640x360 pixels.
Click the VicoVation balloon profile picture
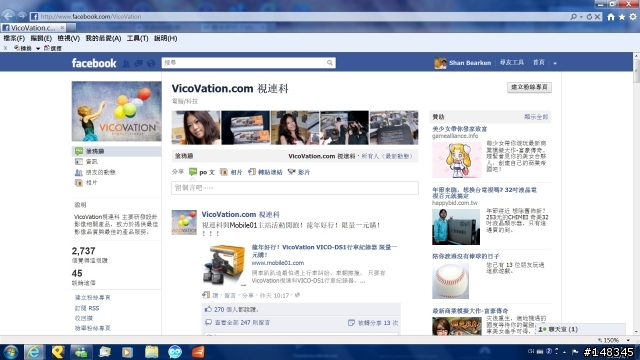click(x=117, y=111)
